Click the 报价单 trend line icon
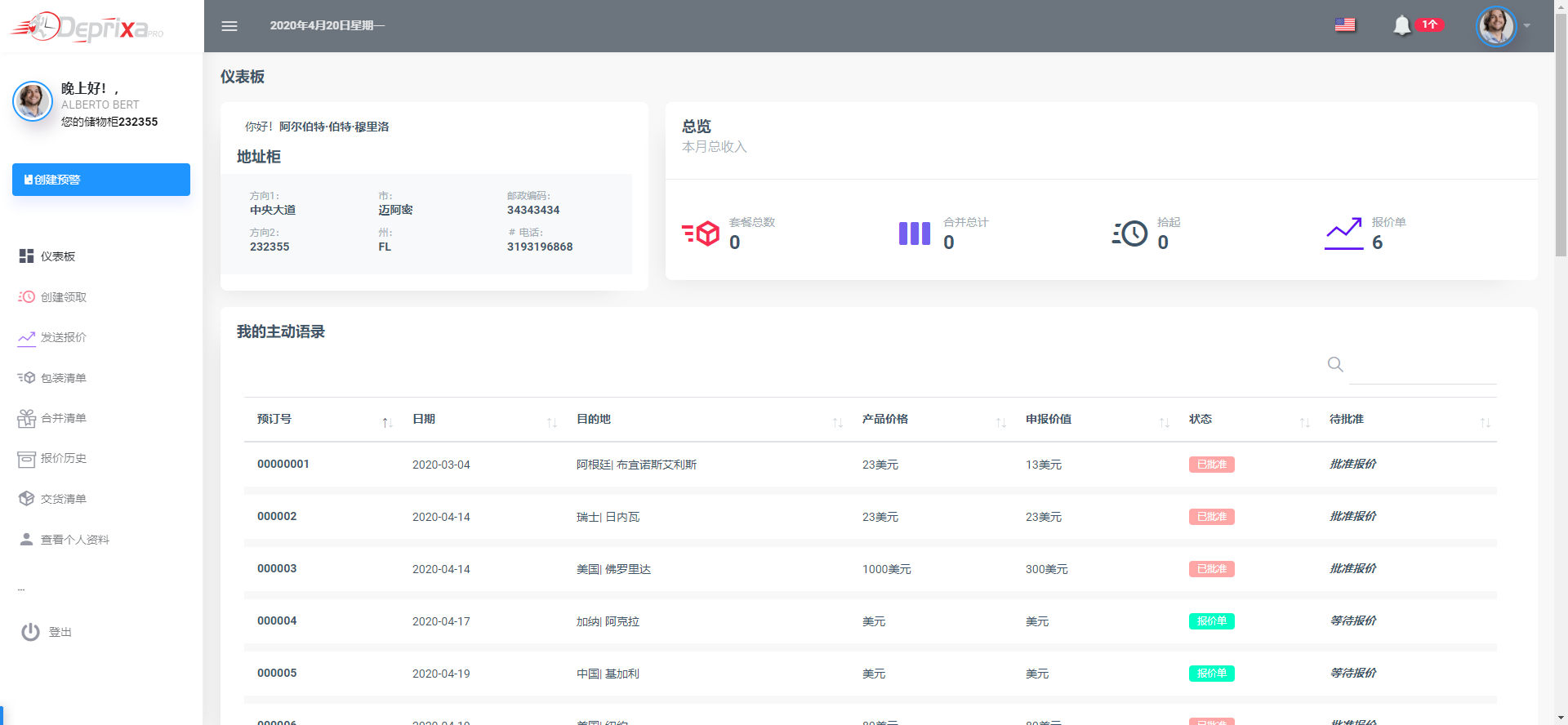This screenshot has height=725, width=1568. 1343,234
